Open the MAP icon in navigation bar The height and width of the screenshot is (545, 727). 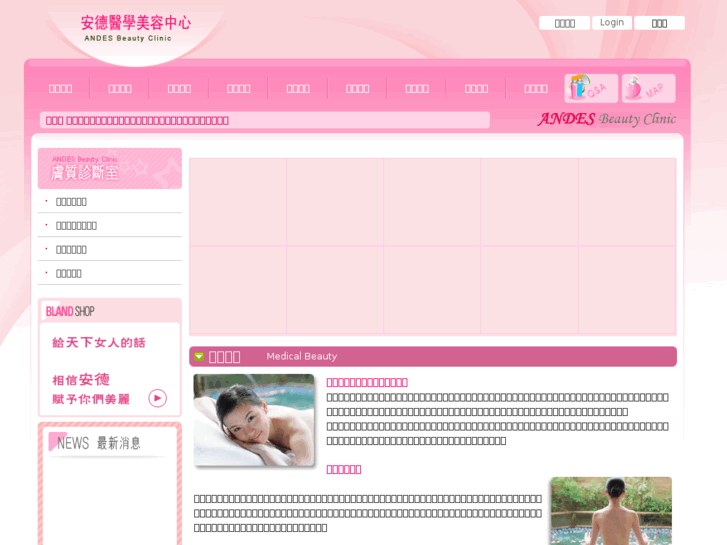[x=648, y=88]
